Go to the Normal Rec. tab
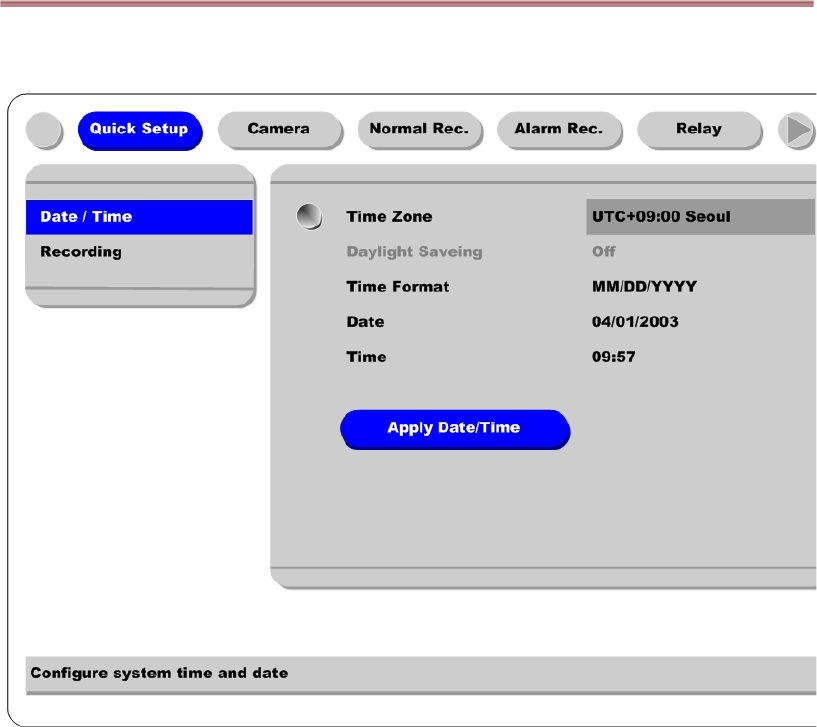Image resolution: width=817 pixels, height=727 pixels. coord(419,129)
